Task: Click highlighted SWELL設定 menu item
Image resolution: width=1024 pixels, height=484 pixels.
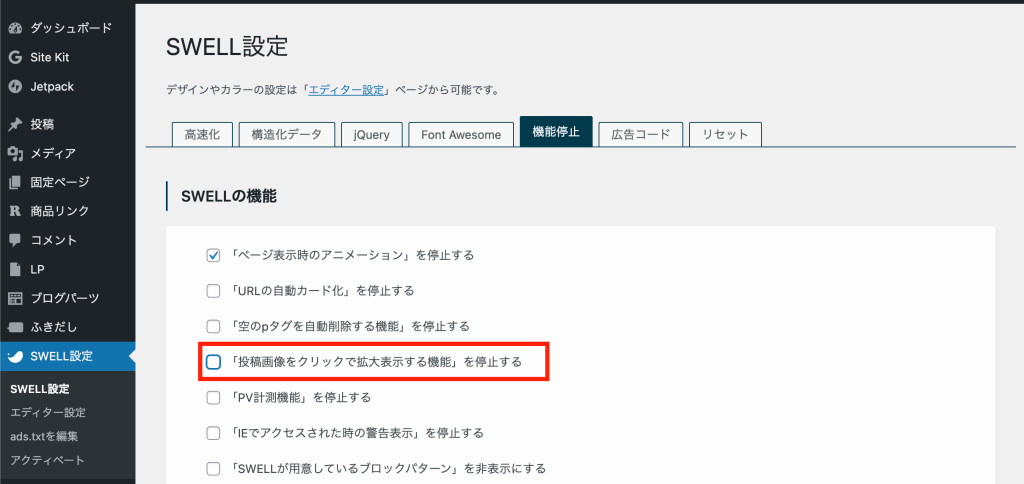Action: [x=68, y=356]
